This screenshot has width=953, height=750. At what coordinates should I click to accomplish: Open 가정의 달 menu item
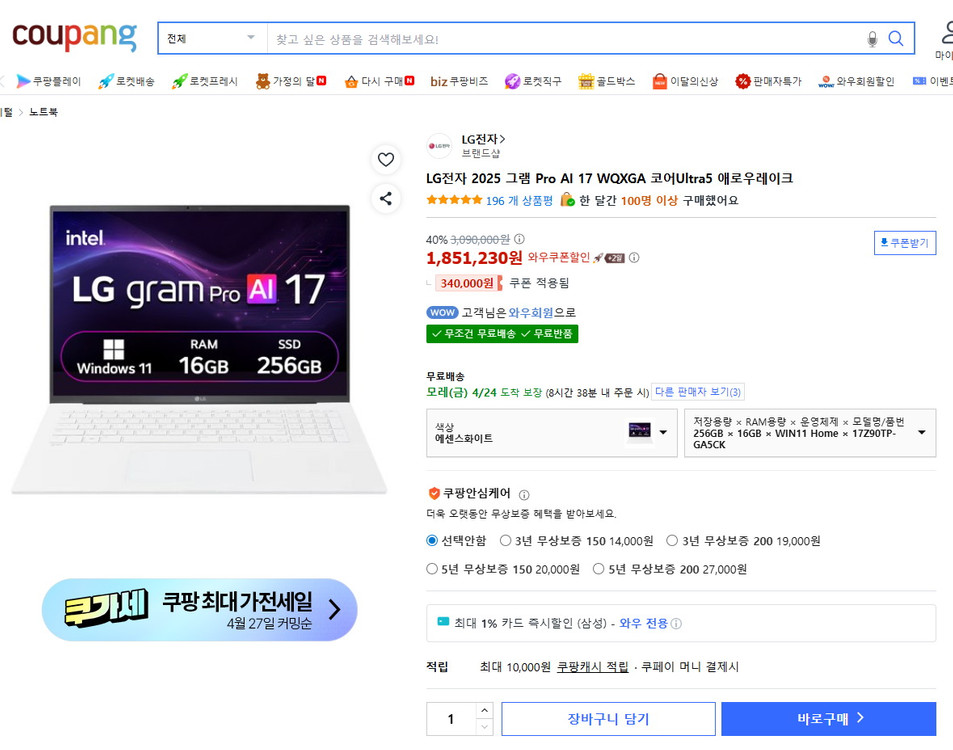(291, 81)
